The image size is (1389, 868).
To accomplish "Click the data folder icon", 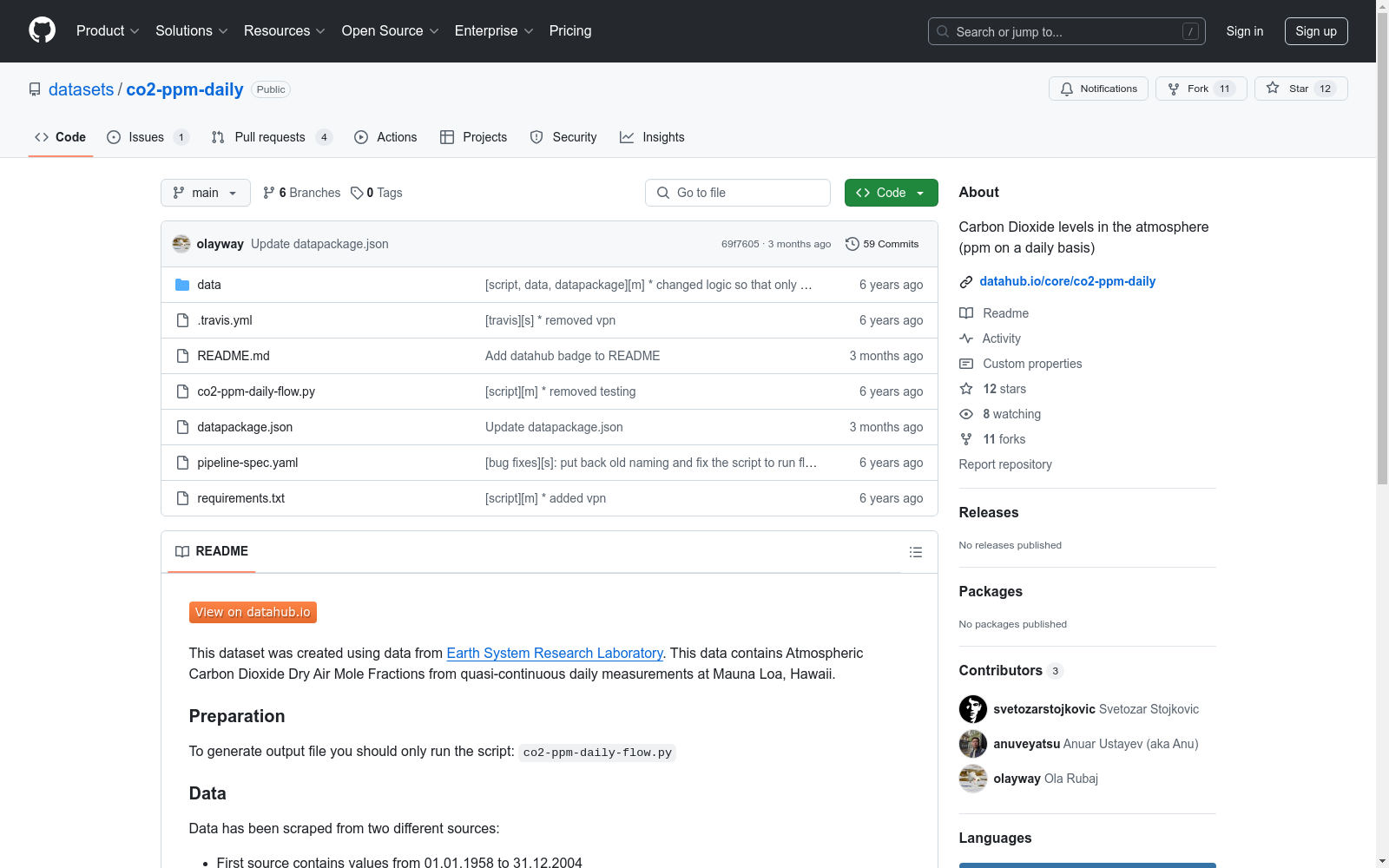I will click(x=182, y=285).
